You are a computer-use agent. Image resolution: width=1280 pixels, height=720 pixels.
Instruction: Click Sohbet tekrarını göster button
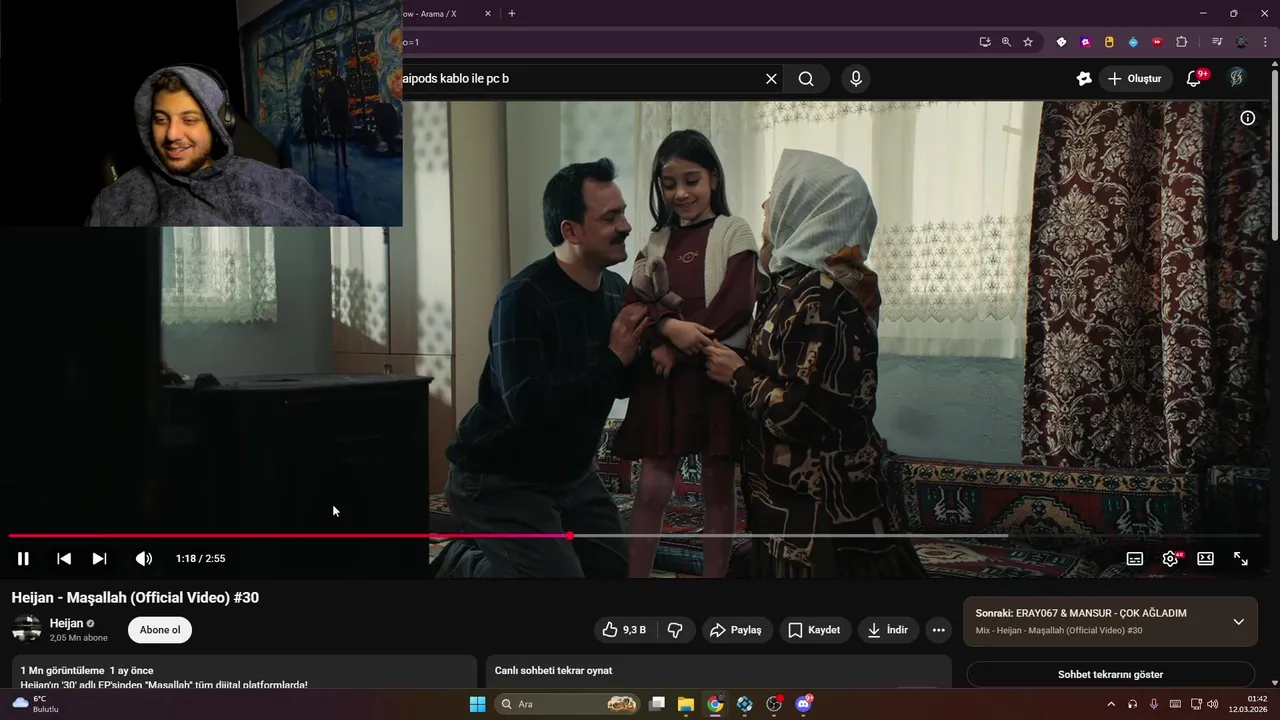coord(1110,674)
